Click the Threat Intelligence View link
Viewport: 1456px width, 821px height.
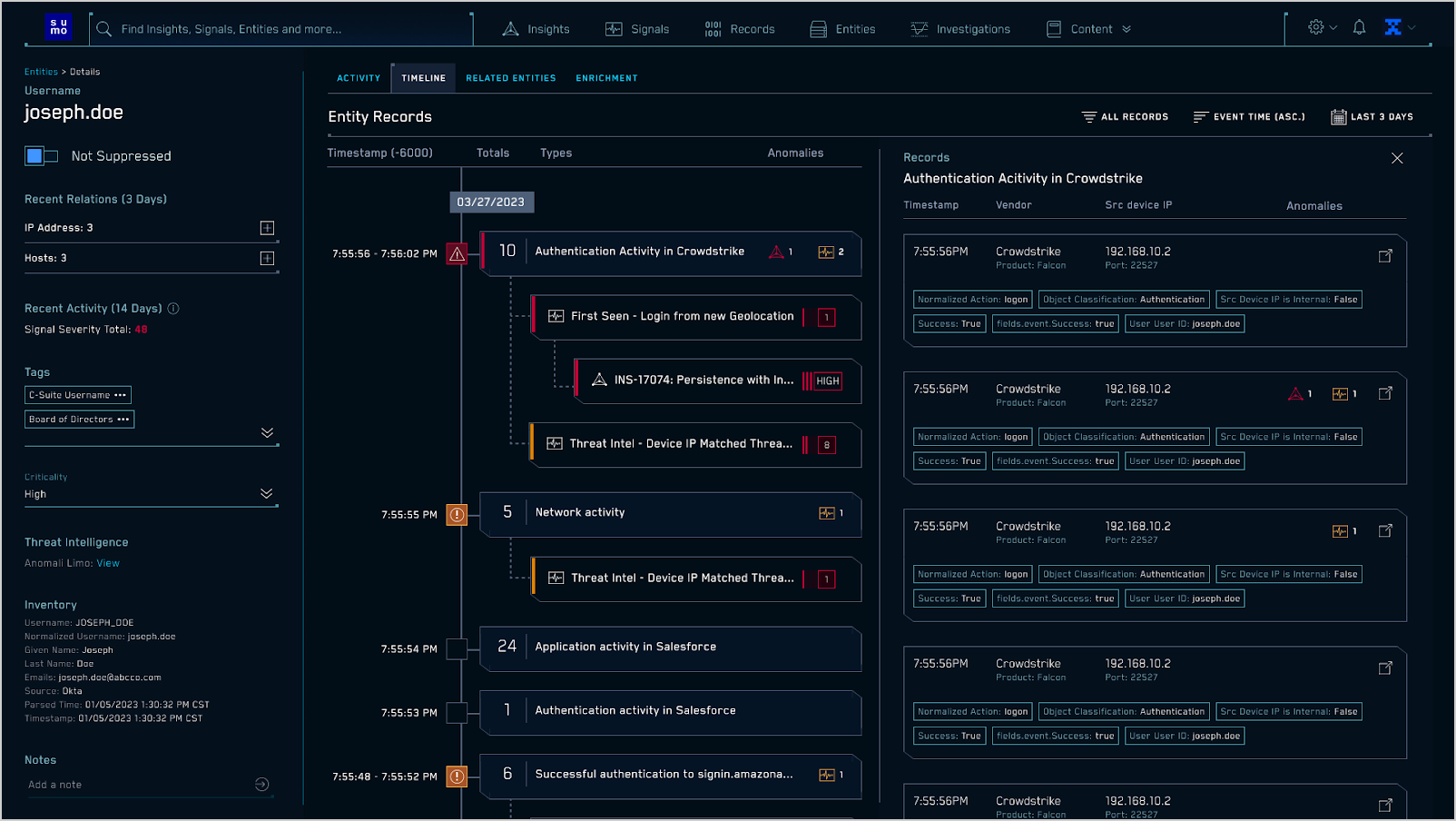click(x=108, y=564)
